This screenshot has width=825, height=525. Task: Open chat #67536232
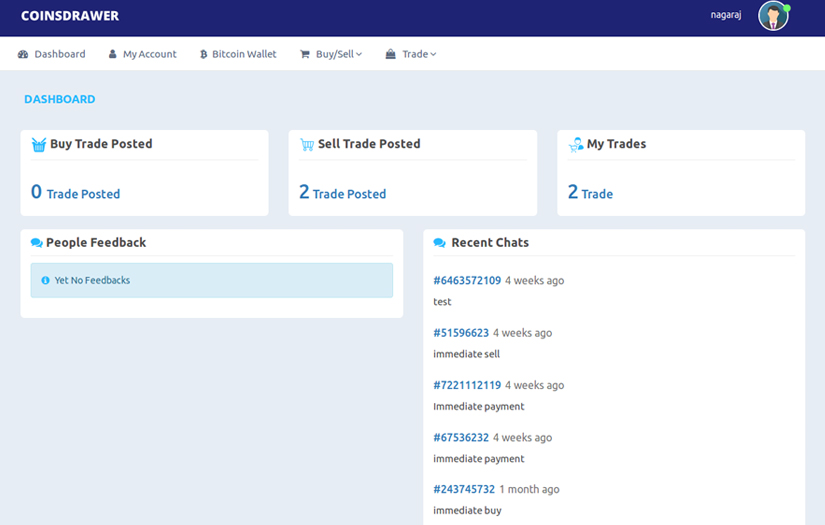pos(461,438)
